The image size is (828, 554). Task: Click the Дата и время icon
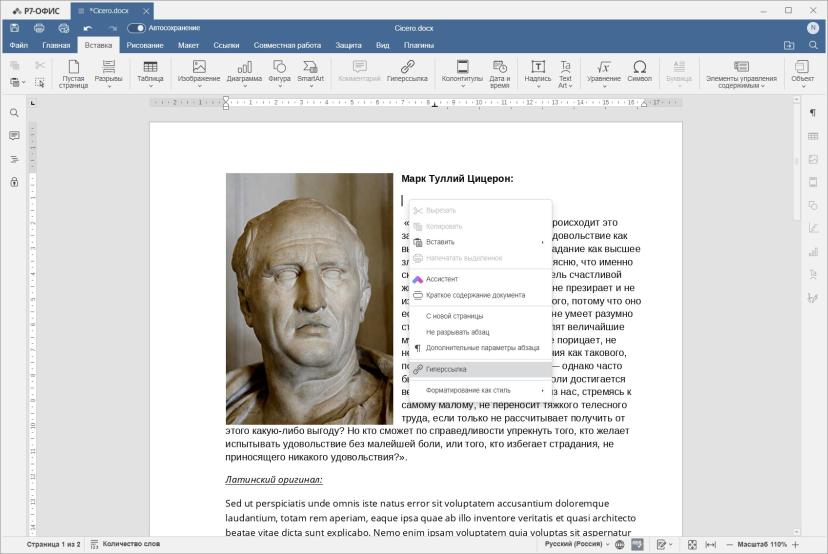(x=500, y=73)
